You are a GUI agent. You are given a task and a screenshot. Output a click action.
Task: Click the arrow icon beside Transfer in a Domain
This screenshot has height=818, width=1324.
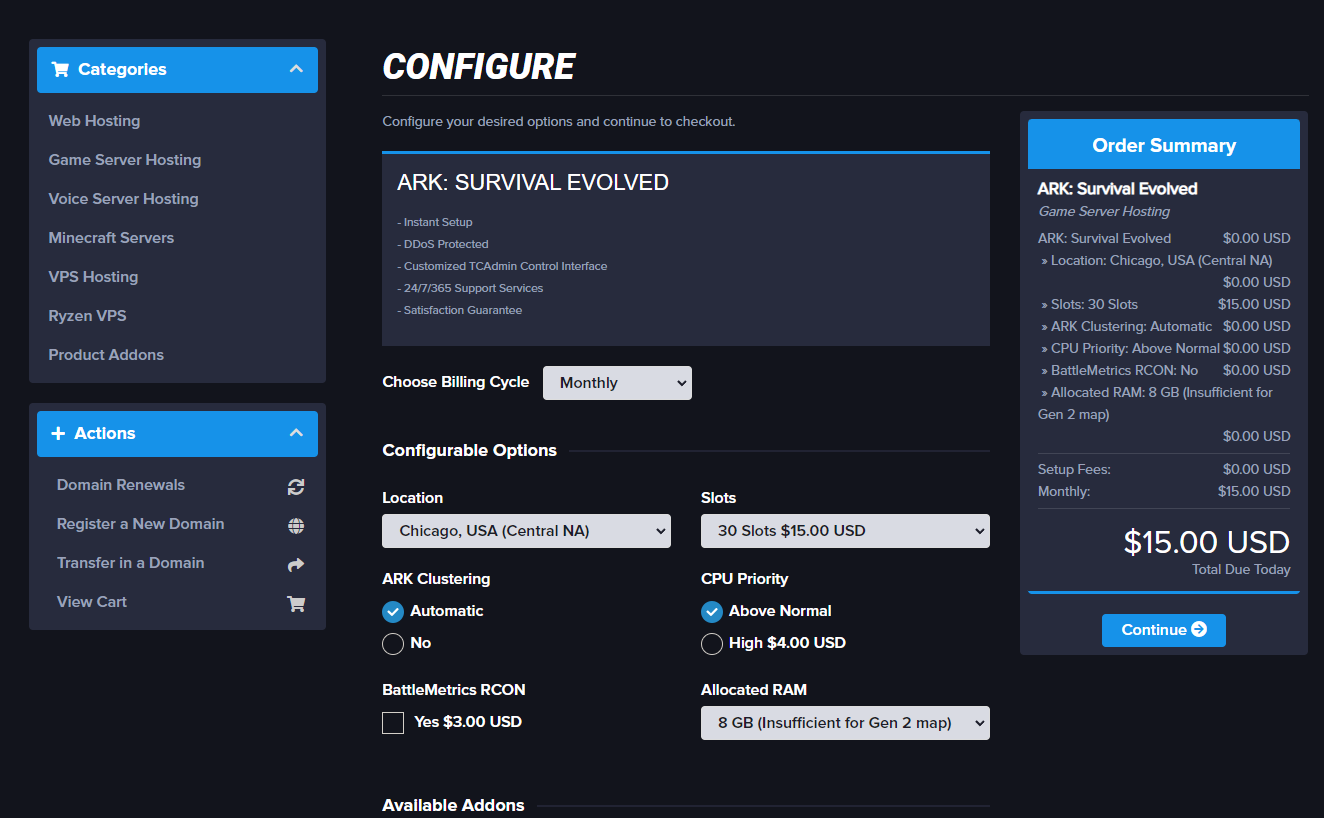point(295,563)
